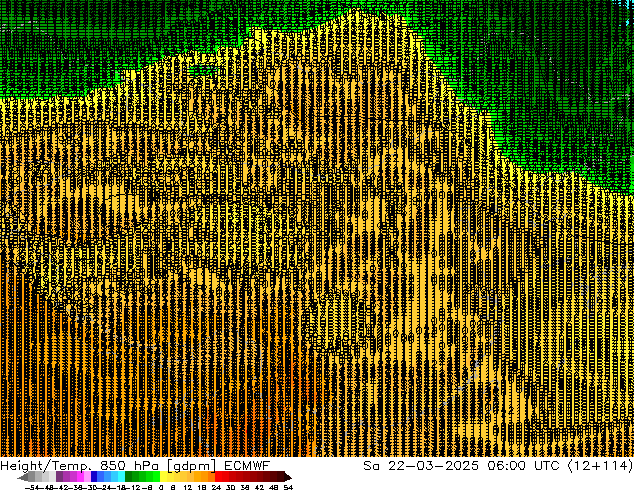The height and width of the screenshot is (490, 634).
Task: Click the bright green legend swatch
Action: tap(142, 477)
